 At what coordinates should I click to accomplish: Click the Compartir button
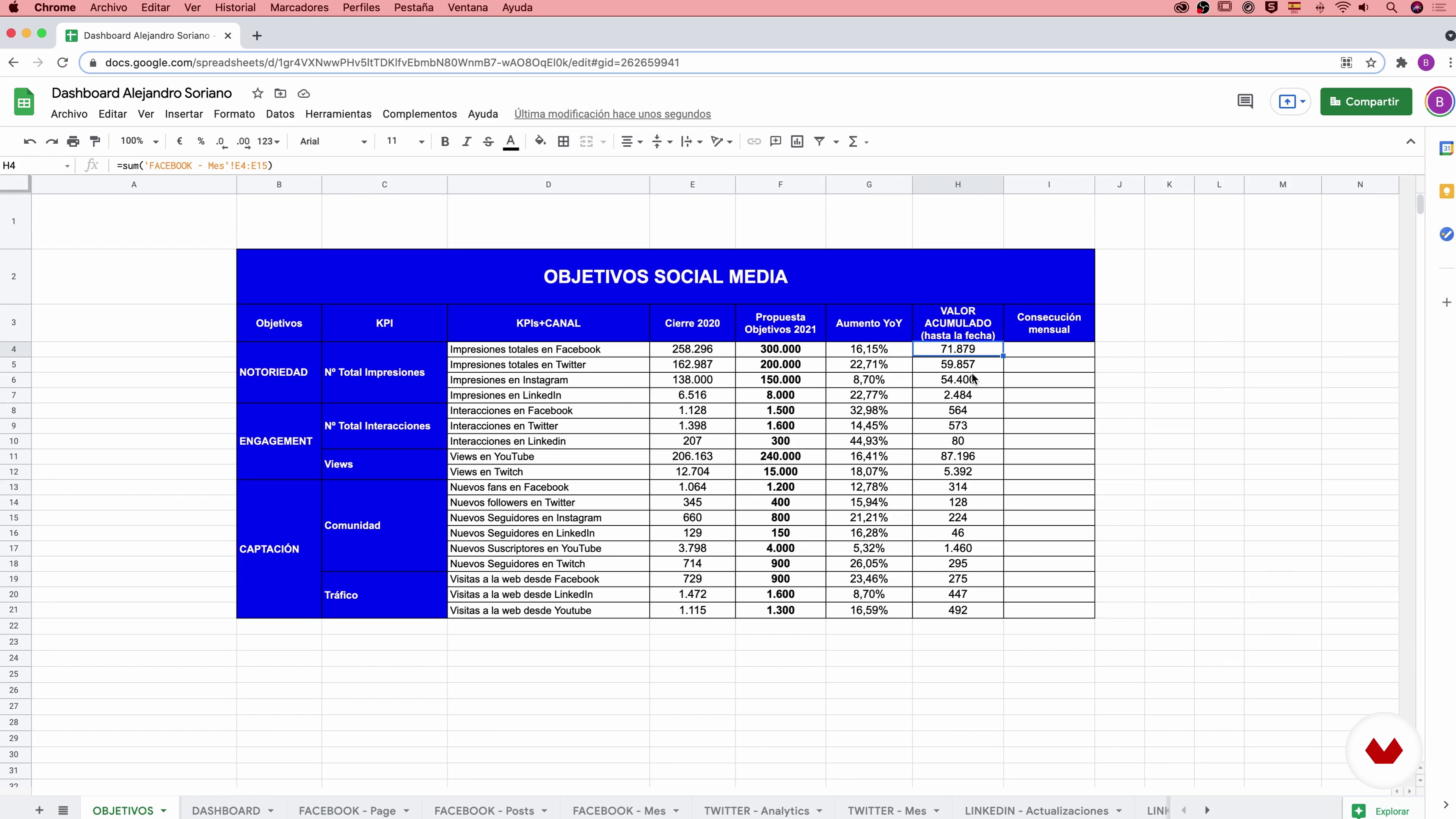[x=1365, y=102]
